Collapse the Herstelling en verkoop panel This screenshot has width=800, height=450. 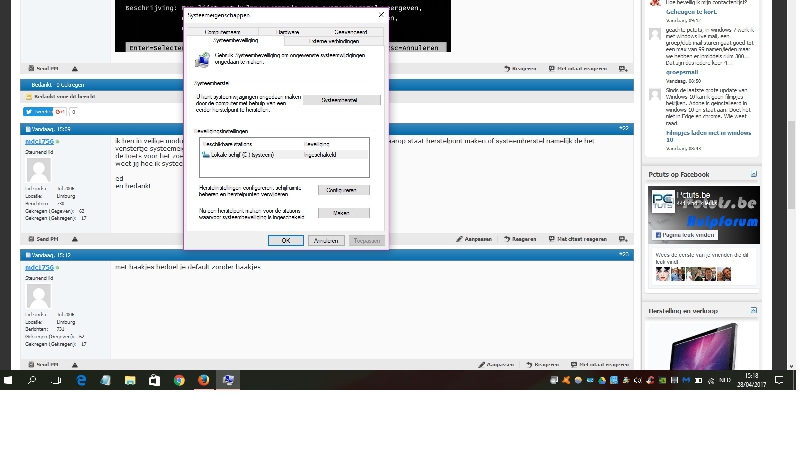coord(754,310)
